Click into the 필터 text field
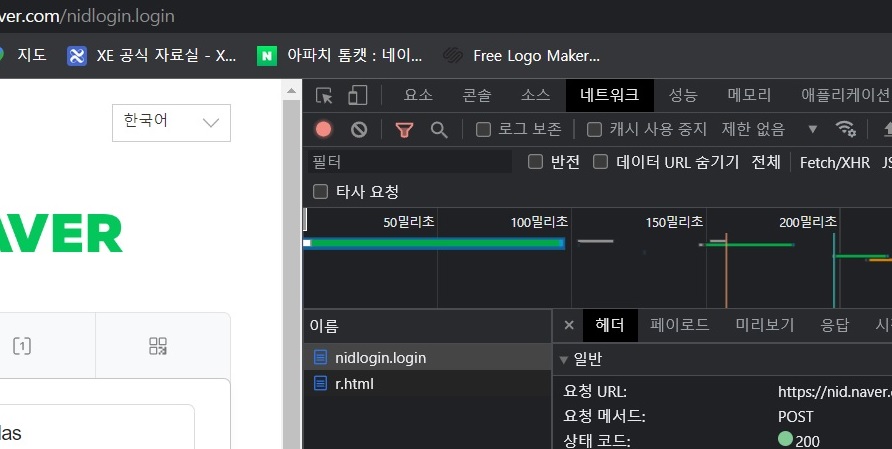892x449 pixels. pos(410,162)
